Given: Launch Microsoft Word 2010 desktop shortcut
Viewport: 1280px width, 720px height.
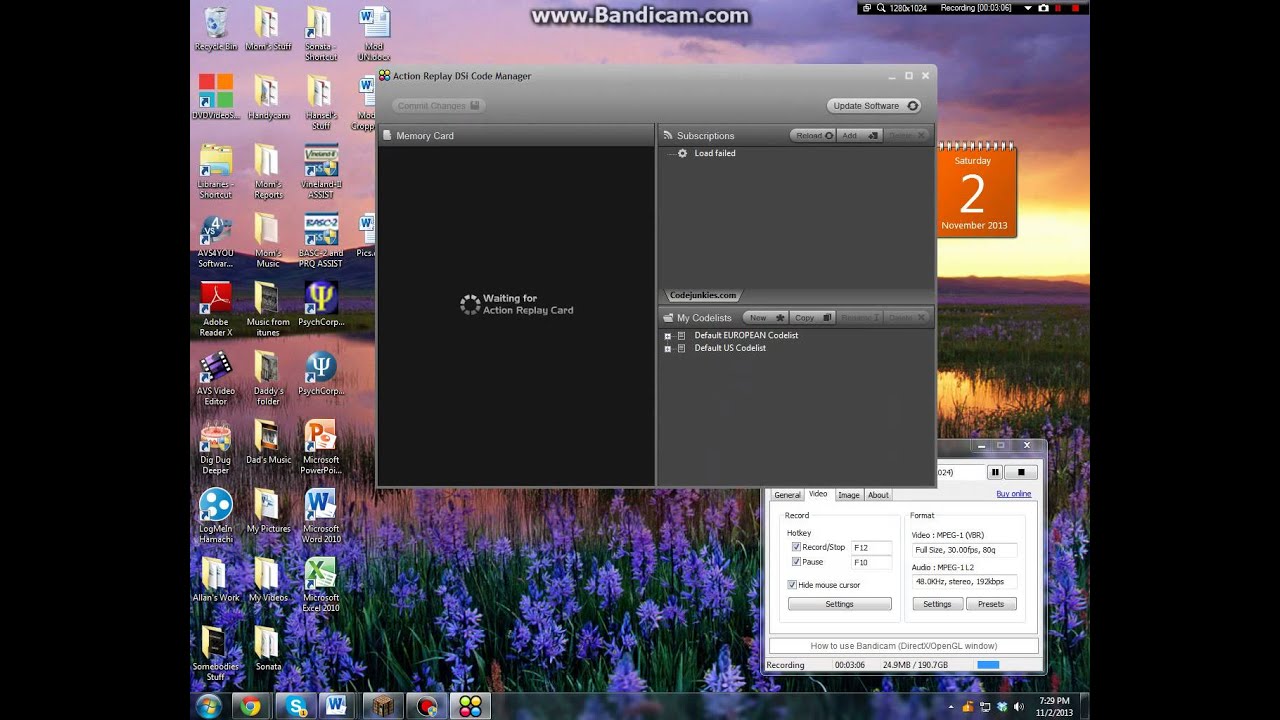Looking at the screenshot, I should 321,516.
